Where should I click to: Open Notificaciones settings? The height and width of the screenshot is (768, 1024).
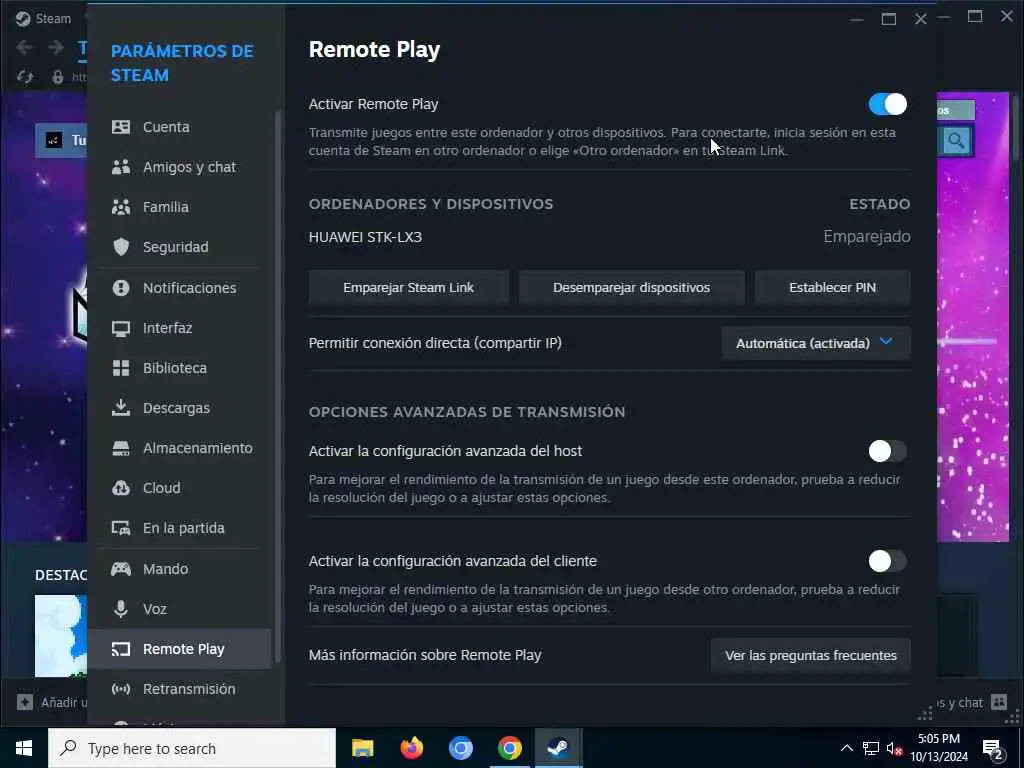coord(179,288)
